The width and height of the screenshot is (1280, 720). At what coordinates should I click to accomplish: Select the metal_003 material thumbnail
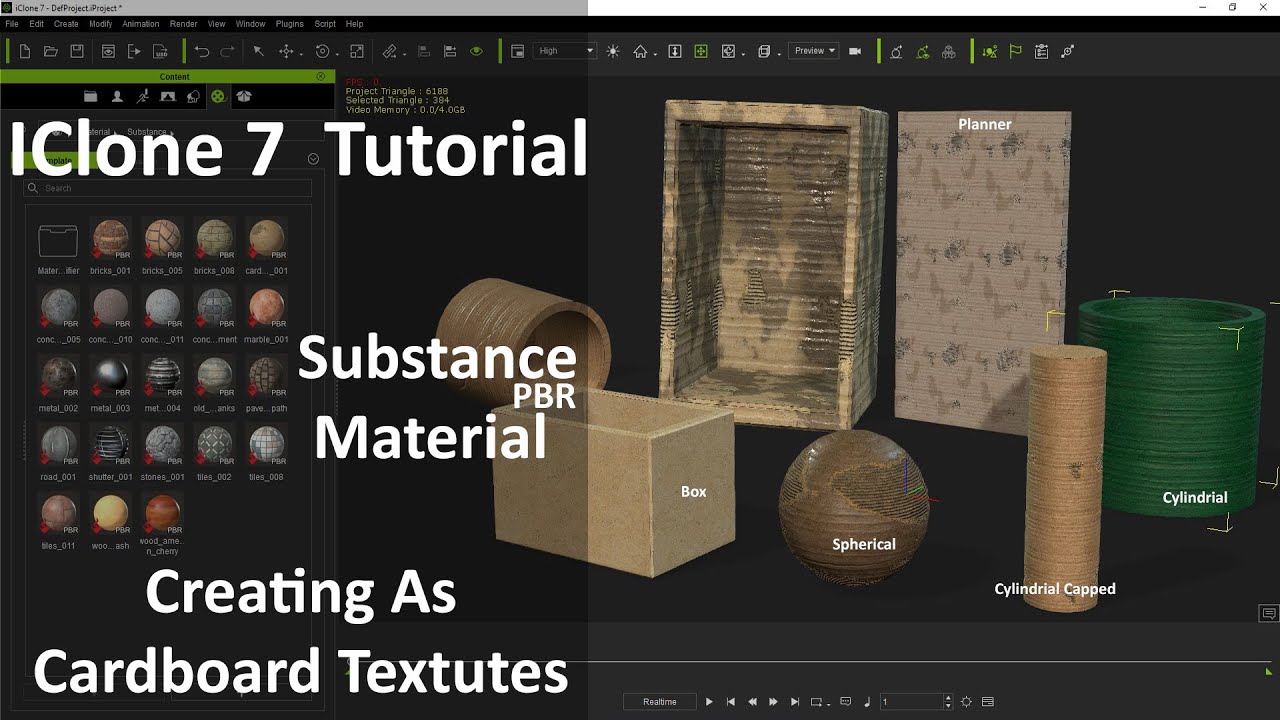[110, 378]
